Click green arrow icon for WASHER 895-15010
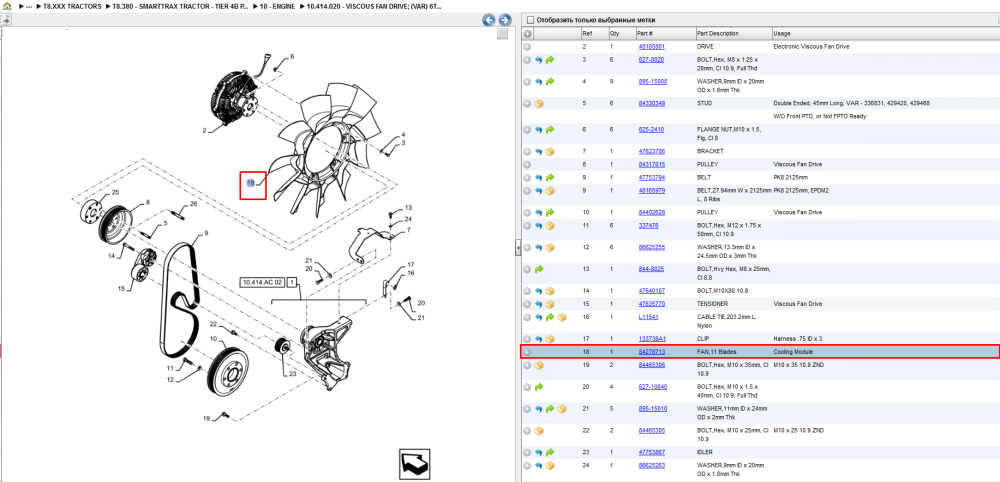This screenshot has width=1000, height=482. (550, 409)
